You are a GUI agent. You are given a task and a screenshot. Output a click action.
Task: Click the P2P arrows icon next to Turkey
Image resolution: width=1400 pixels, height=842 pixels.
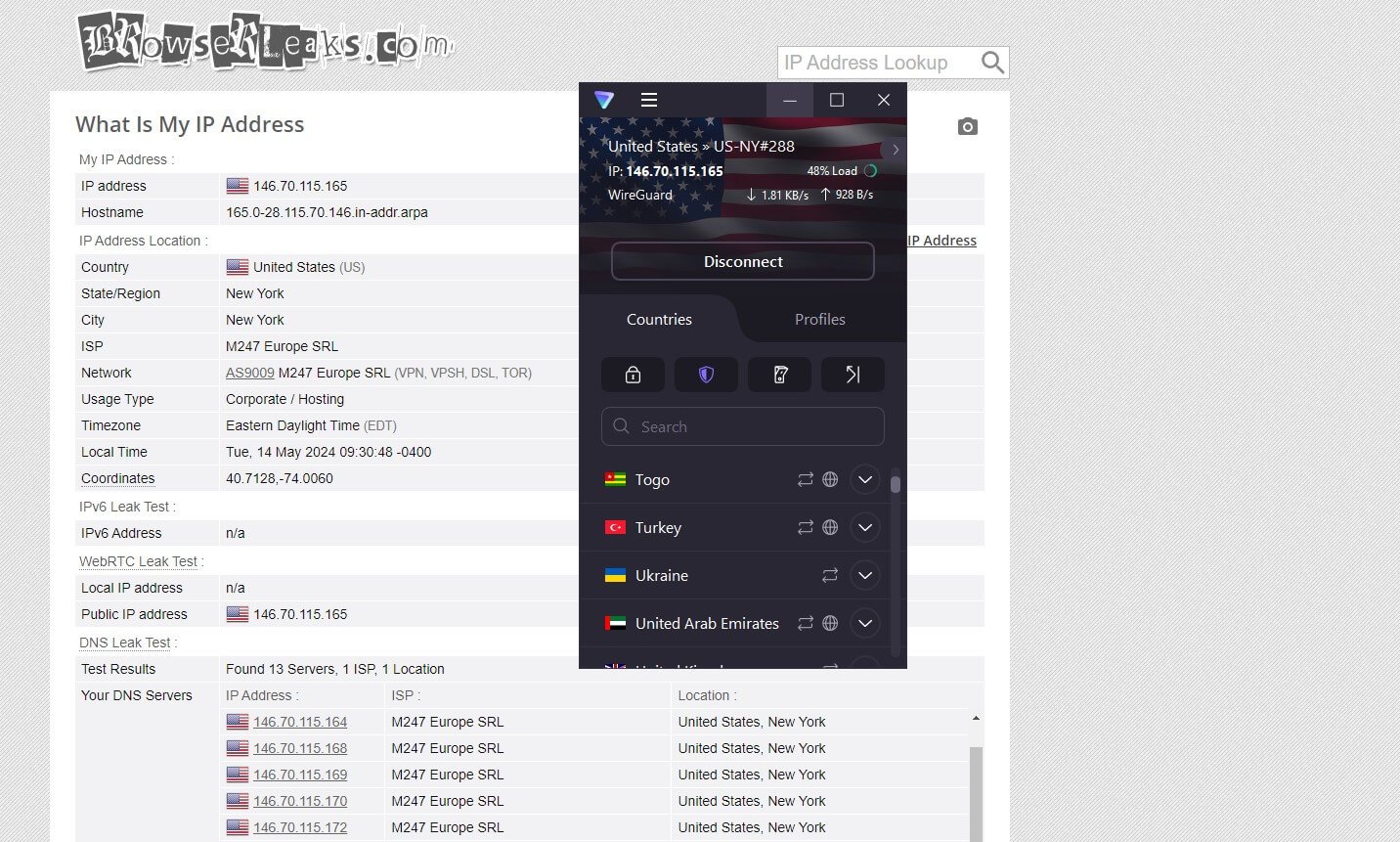806,527
